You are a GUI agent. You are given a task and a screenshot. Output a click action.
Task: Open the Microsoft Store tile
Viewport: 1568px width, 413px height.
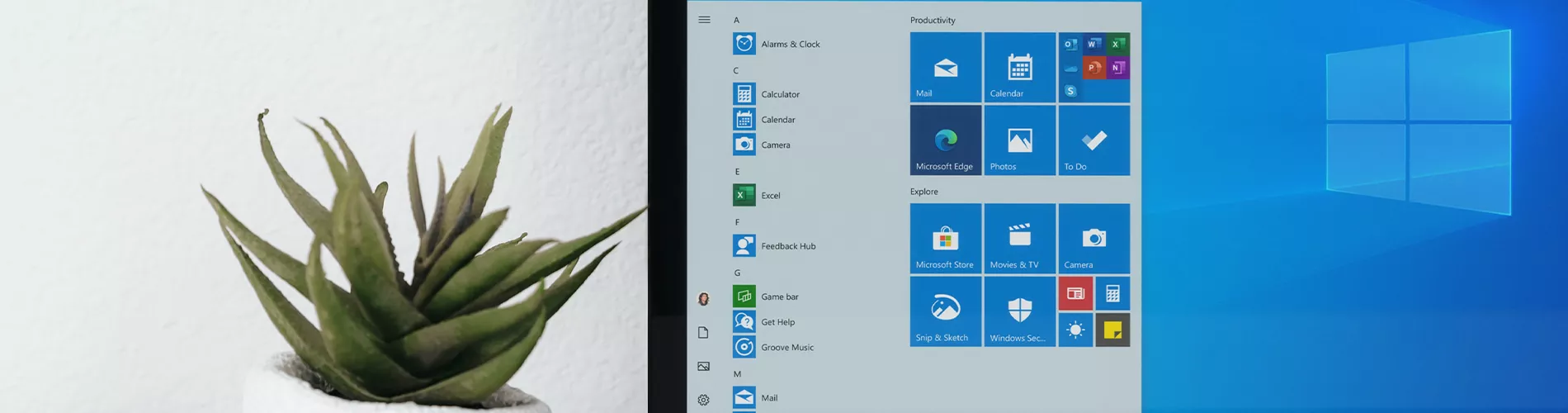point(946,239)
